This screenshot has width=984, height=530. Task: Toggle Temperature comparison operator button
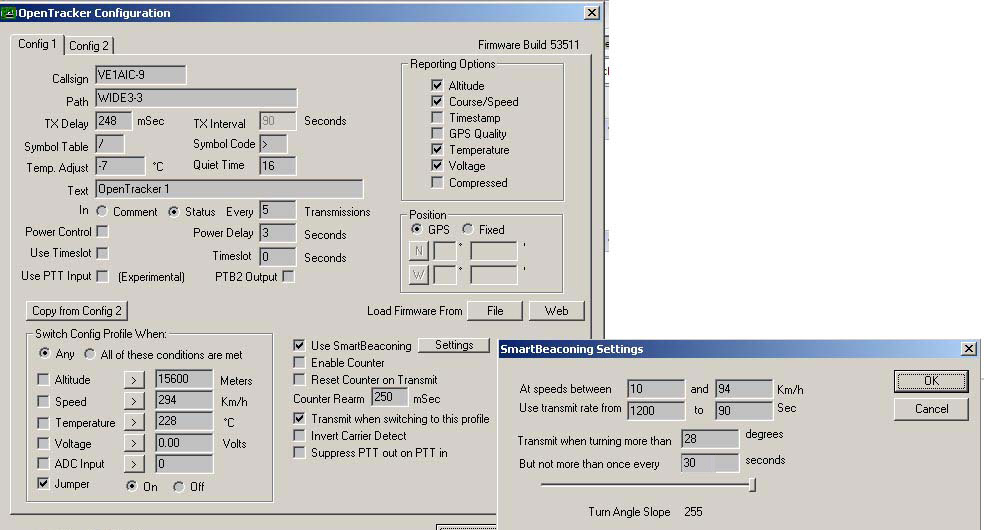134,422
